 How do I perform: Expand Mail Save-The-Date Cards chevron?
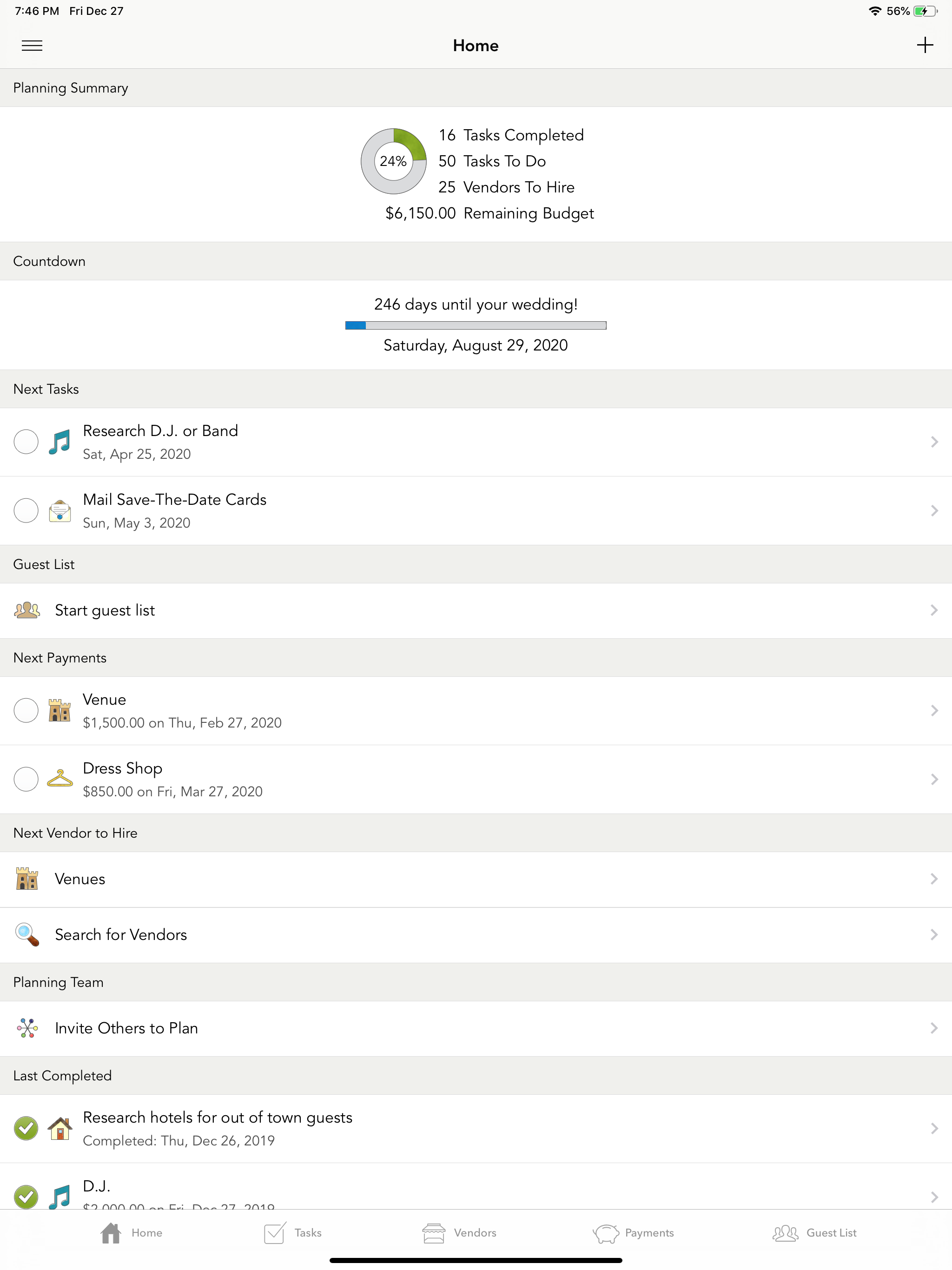933,510
